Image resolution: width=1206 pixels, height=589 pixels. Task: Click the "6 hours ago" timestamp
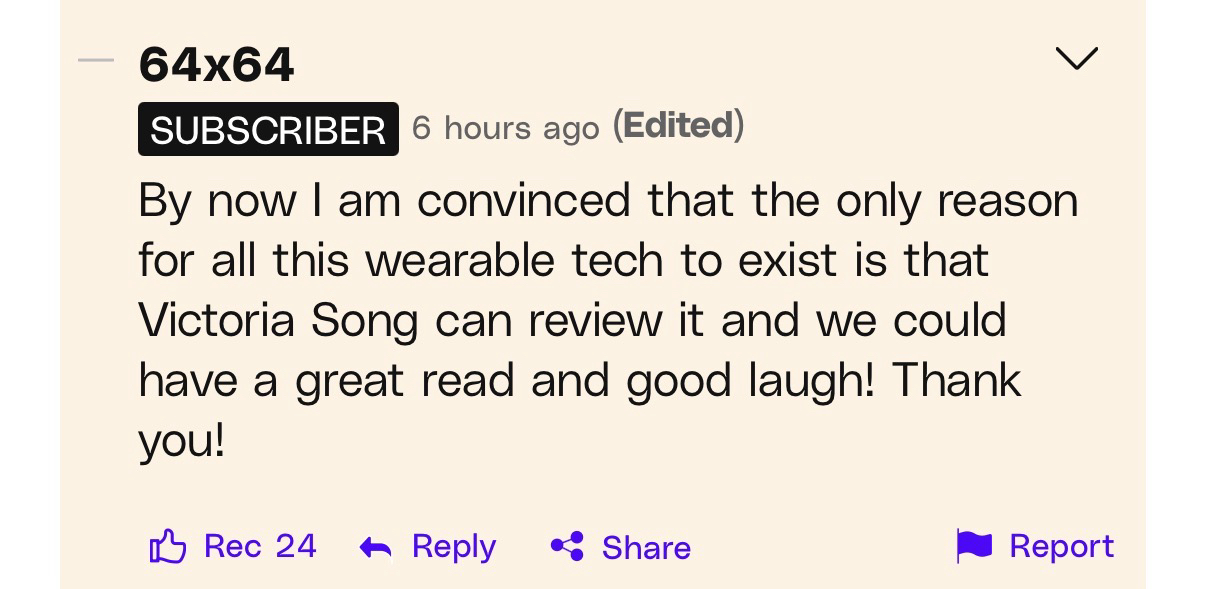(x=505, y=127)
